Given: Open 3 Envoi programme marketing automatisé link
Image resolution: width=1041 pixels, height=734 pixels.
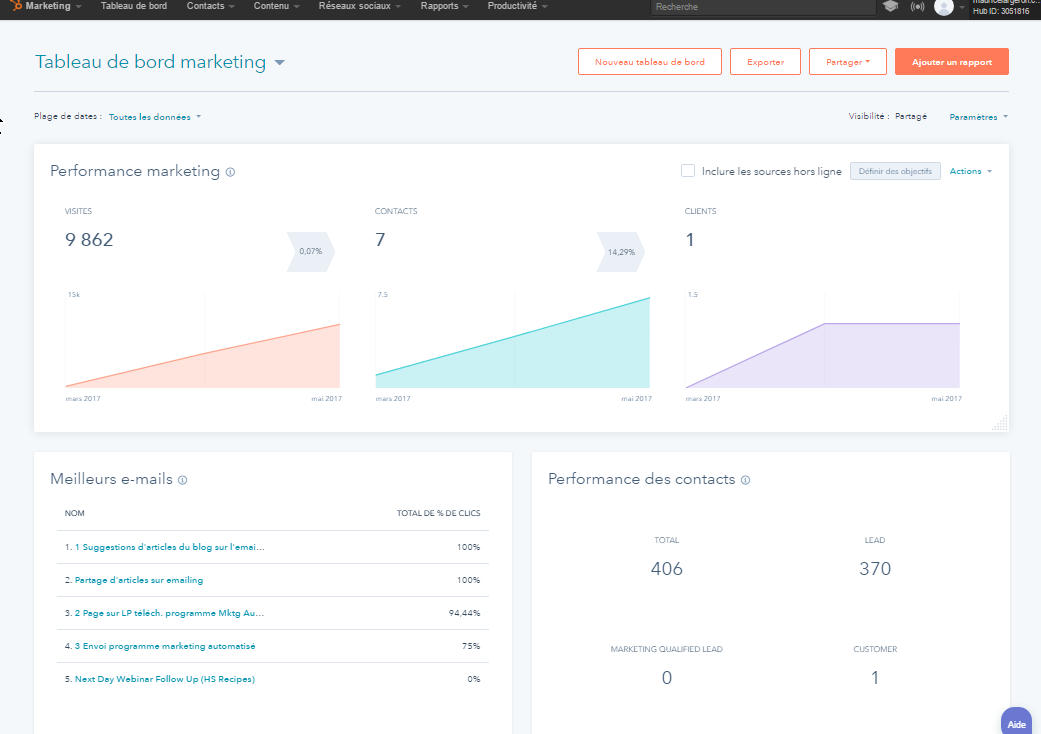Looking at the screenshot, I should pyautogui.click(x=165, y=646).
